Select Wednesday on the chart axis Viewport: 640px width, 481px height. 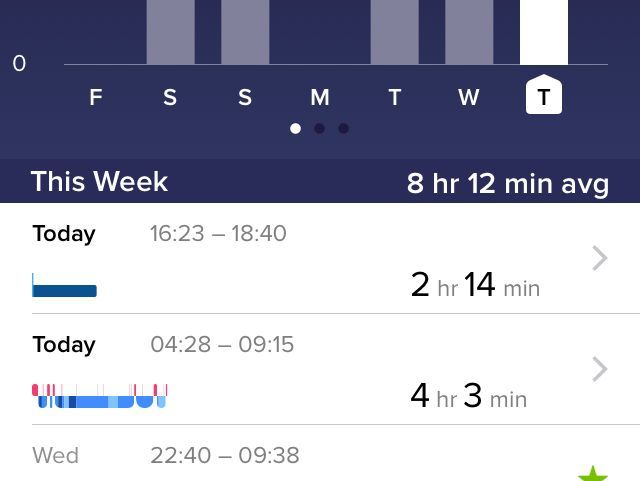click(469, 97)
